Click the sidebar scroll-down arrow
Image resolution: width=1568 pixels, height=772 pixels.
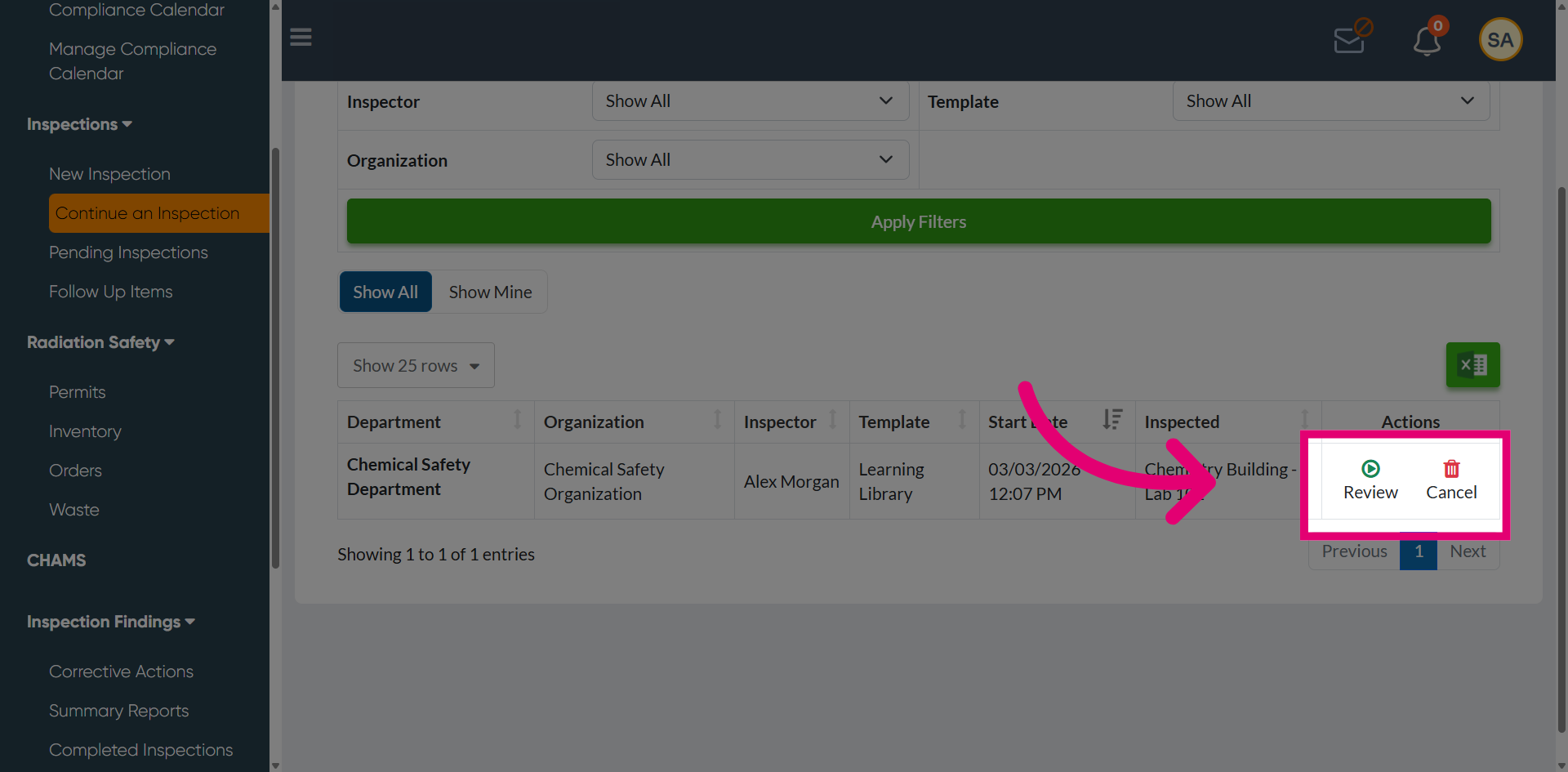(275, 765)
